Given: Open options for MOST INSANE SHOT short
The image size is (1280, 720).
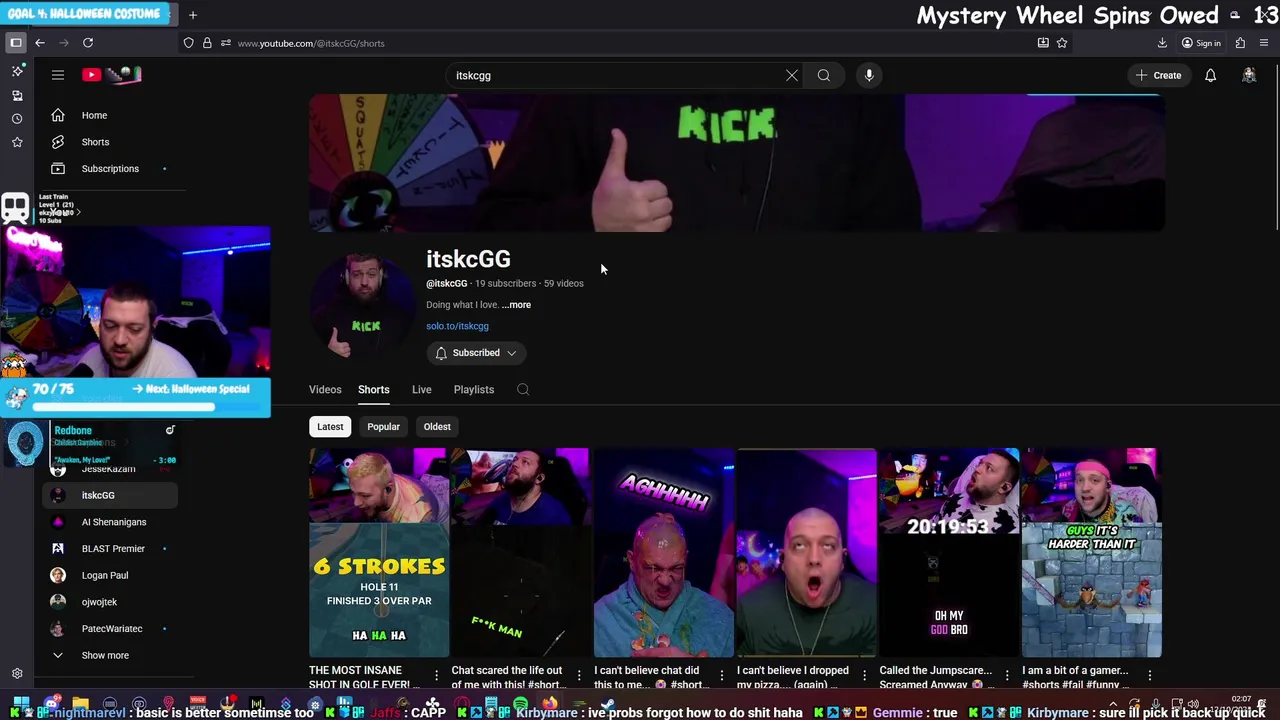Looking at the screenshot, I should (436, 675).
